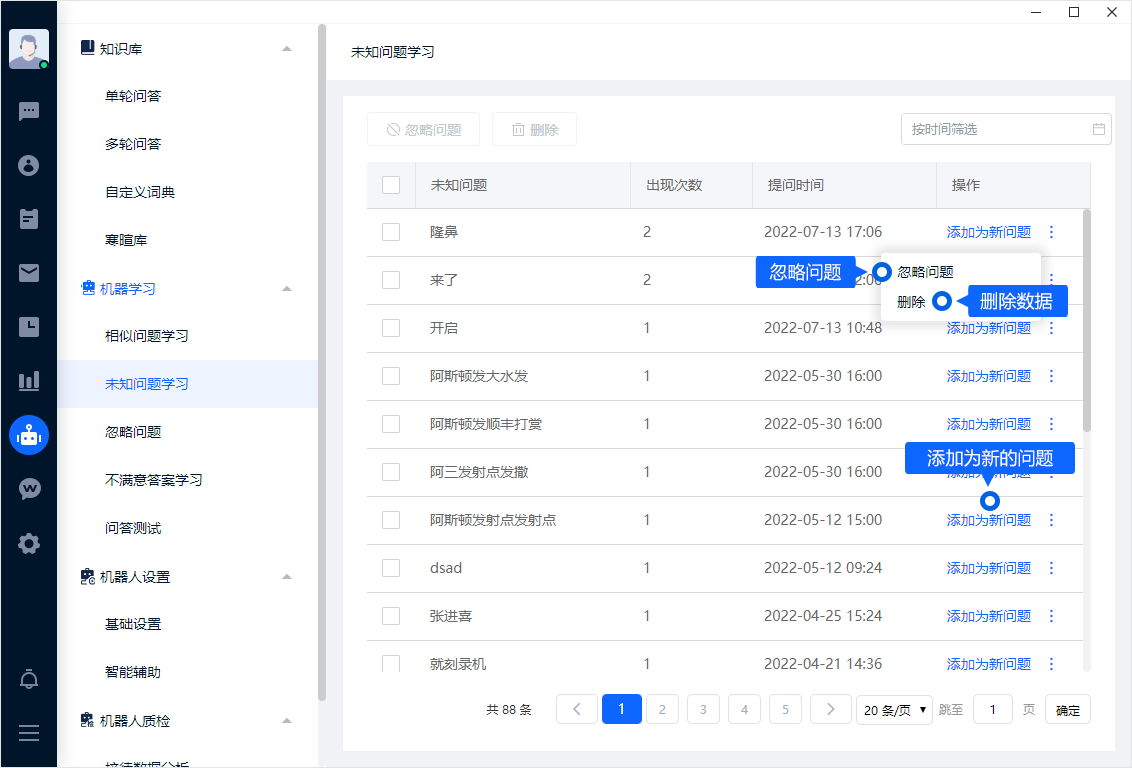1132x768 pixels.
Task: Click the notification bell icon
Action: 29,679
